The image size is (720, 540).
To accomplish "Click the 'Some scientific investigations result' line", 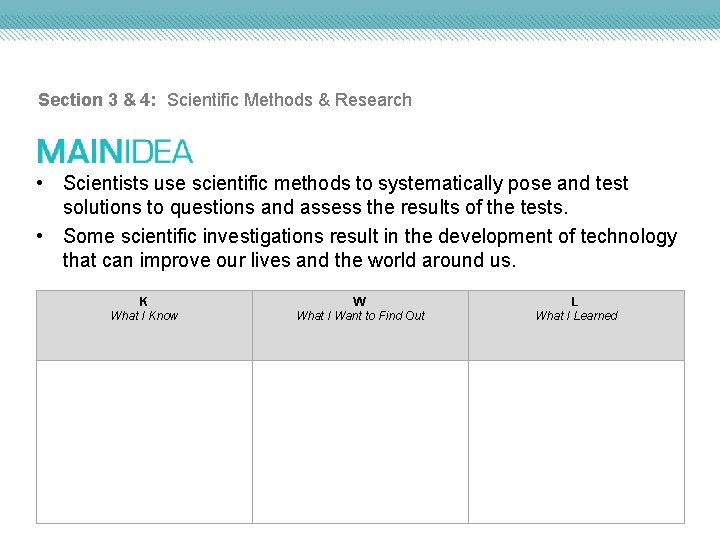I will [370, 236].
